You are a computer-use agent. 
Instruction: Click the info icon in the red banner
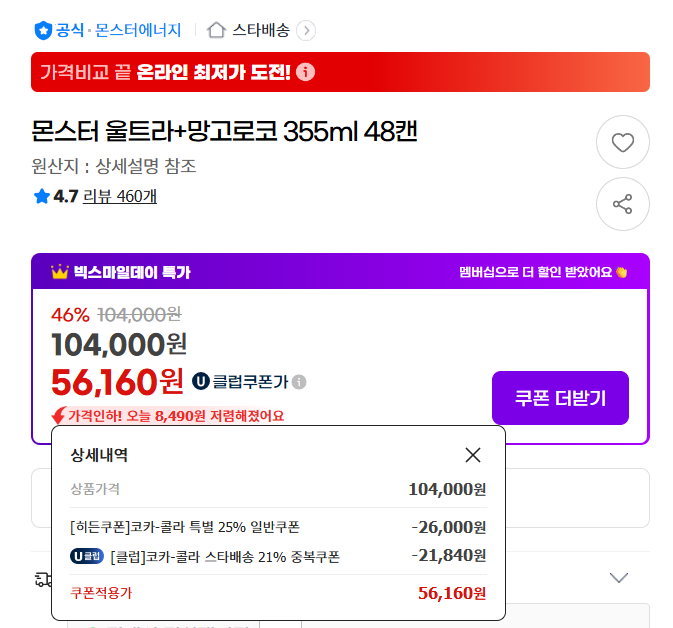pyautogui.click(x=306, y=72)
